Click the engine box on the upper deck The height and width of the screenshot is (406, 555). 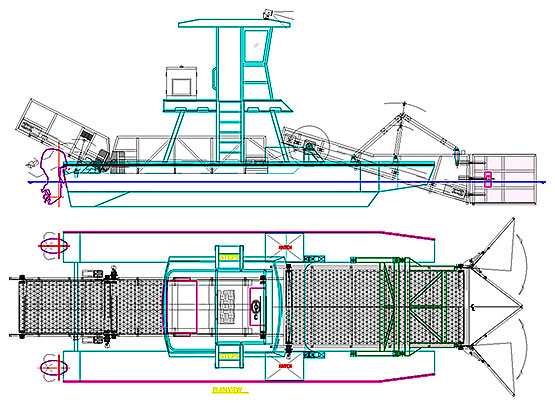(182, 82)
